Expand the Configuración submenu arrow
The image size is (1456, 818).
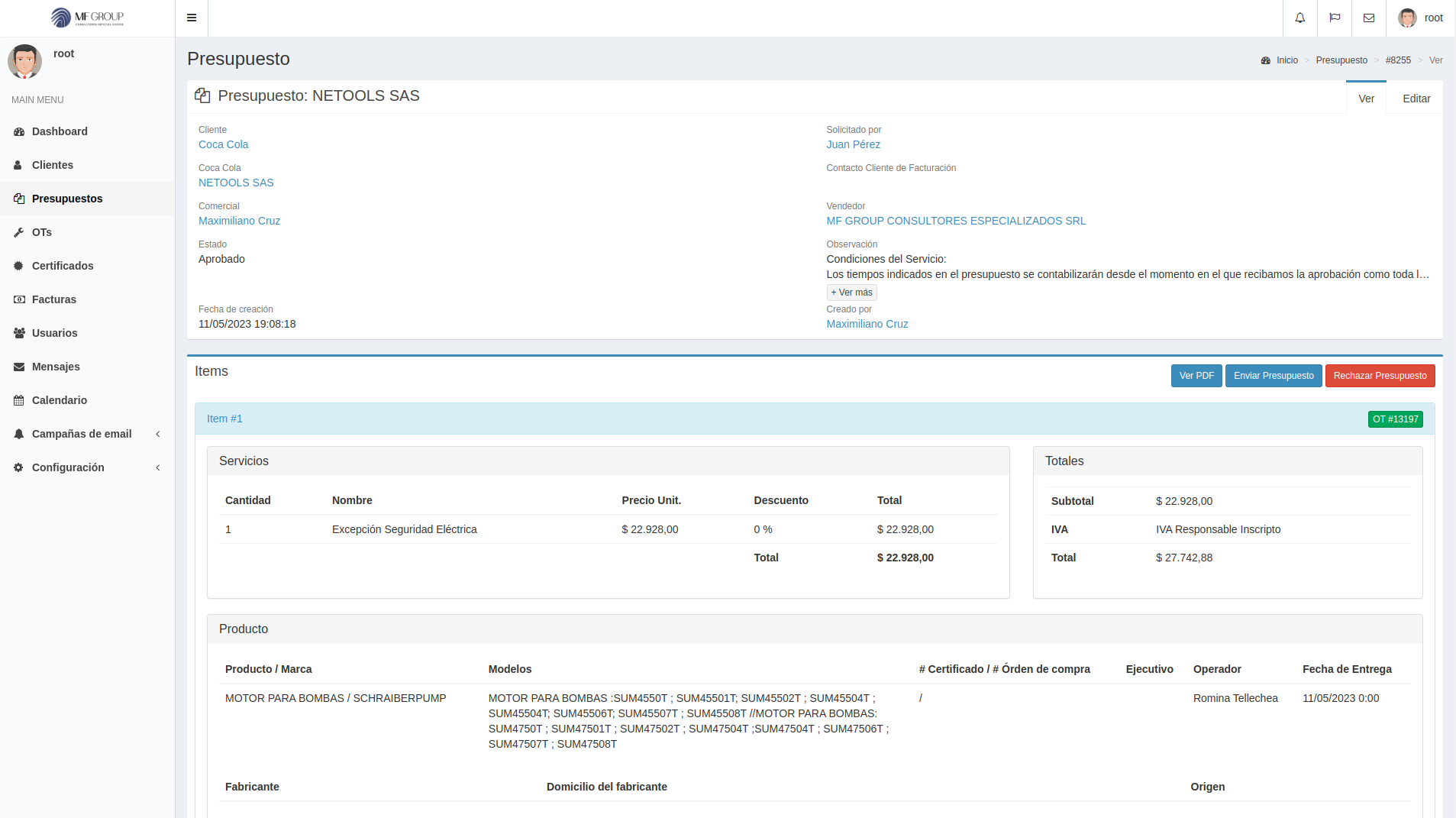[158, 467]
